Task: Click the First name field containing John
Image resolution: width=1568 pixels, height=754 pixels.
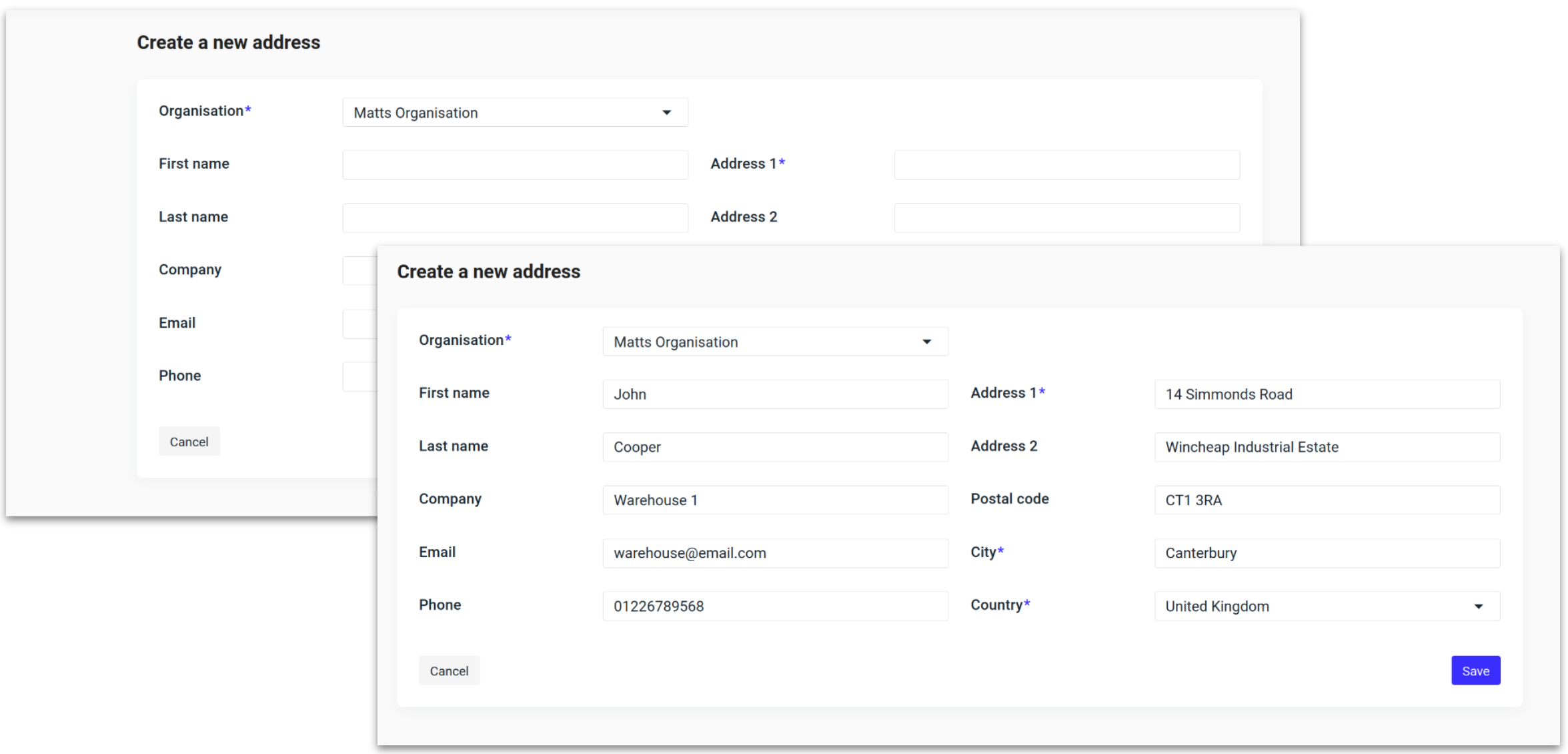Action: click(x=774, y=394)
